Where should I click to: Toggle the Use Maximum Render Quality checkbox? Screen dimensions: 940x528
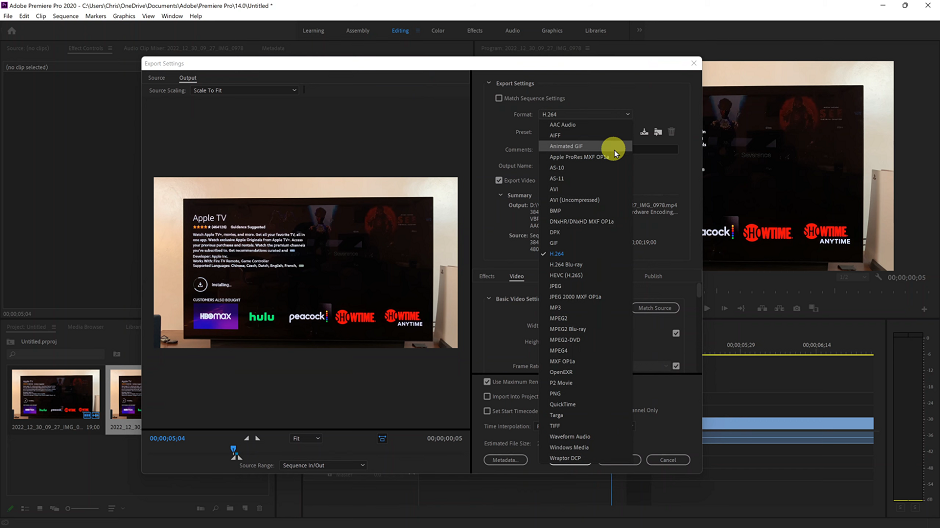pyautogui.click(x=487, y=382)
